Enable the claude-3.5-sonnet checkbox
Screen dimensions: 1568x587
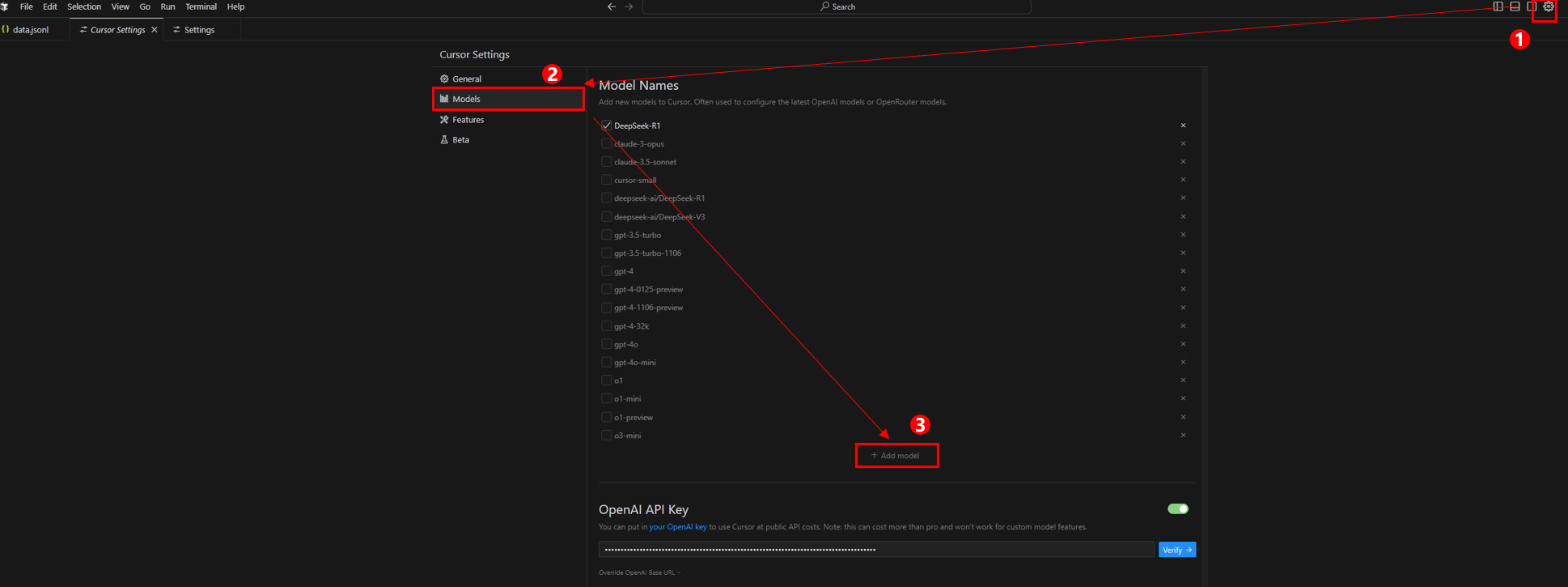606,162
